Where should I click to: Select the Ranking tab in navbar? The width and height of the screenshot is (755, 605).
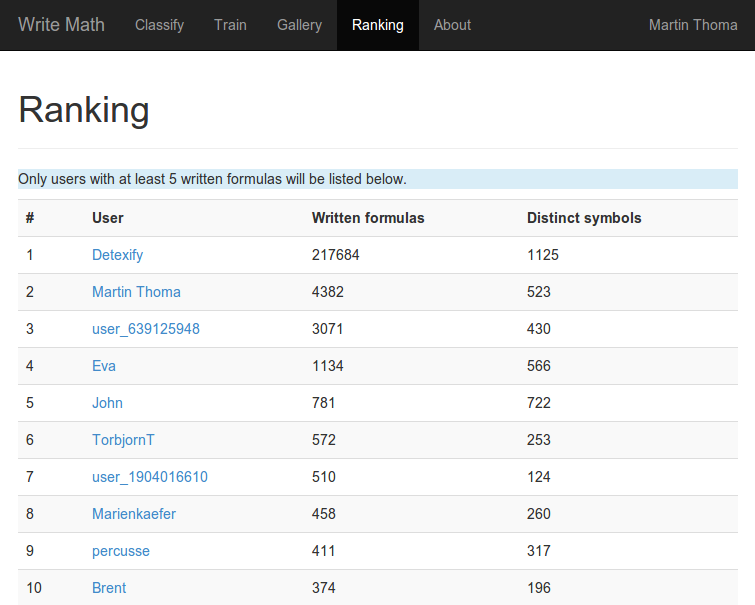tap(377, 25)
